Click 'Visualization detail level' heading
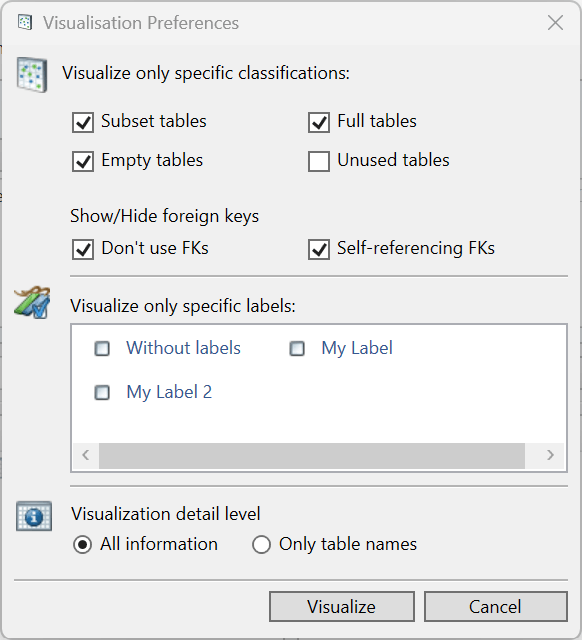 pyautogui.click(x=166, y=514)
